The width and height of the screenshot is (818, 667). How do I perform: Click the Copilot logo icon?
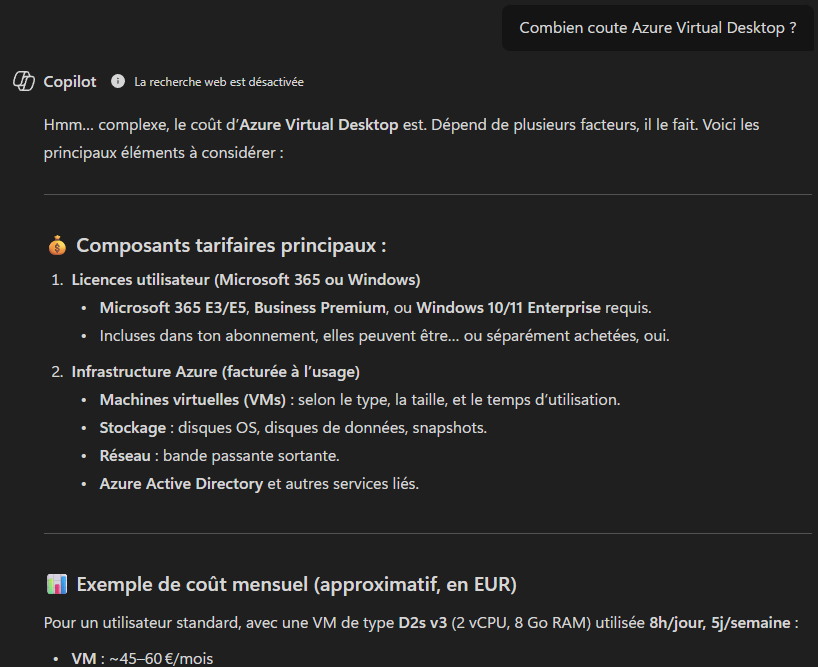point(23,81)
